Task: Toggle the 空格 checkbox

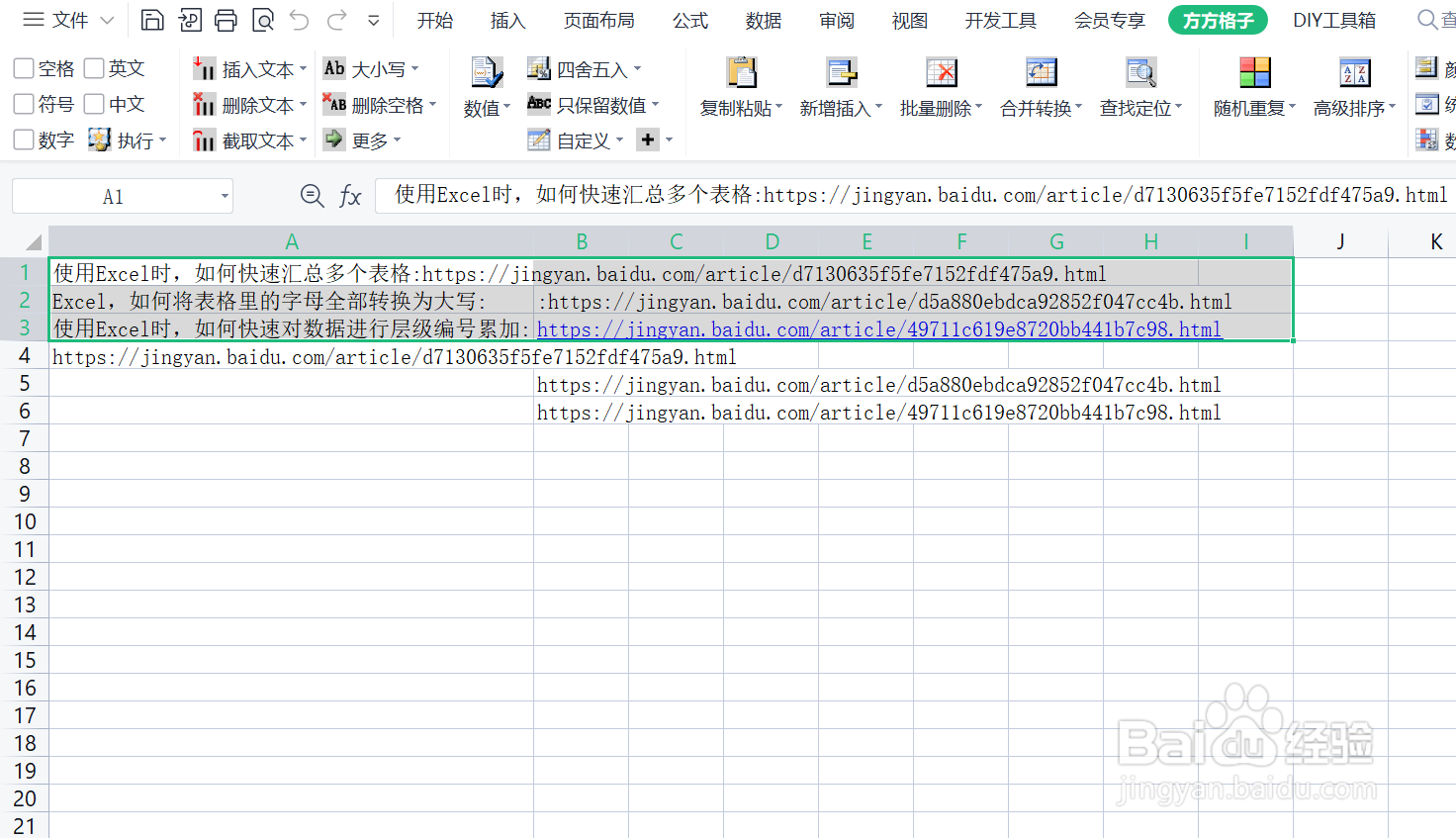Action: point(24,68)
